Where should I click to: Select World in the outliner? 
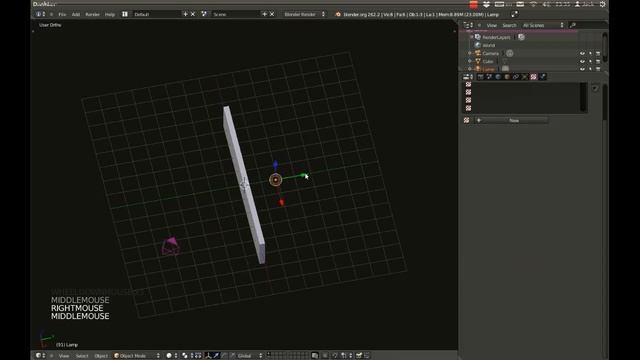pyautogui.click(x=489, y=45)
